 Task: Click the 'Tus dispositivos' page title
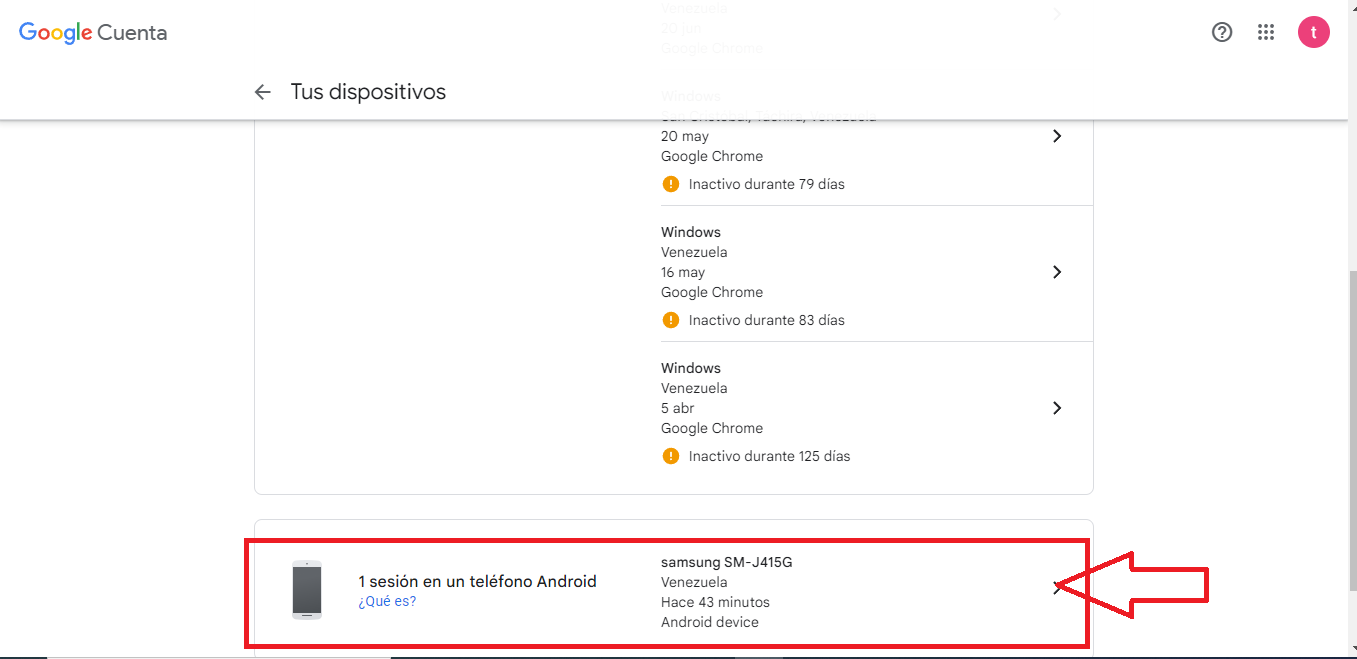pyautogui.click(x=368, y=92)
